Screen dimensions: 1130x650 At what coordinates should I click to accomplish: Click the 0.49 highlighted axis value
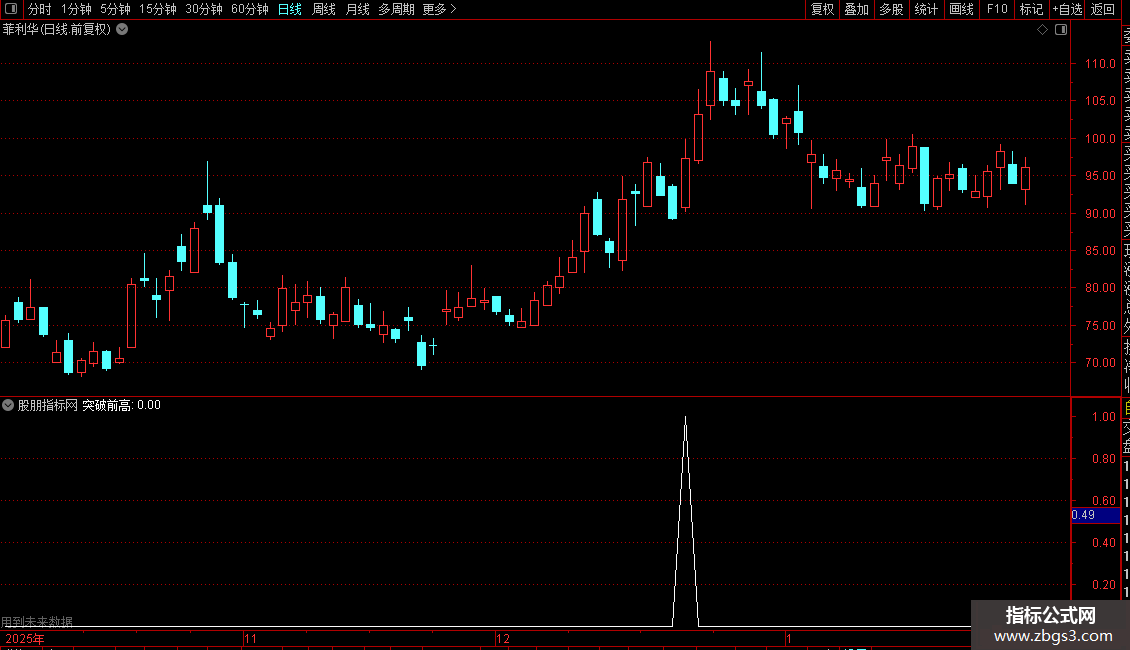click(1095, 515)
